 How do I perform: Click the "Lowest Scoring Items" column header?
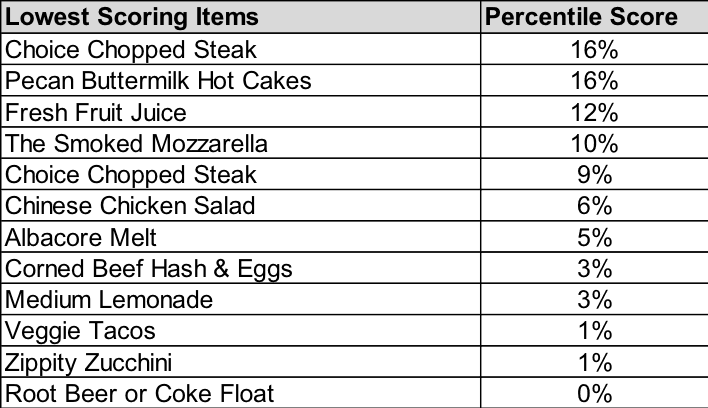pyautogui.click(x=240, y=17)
